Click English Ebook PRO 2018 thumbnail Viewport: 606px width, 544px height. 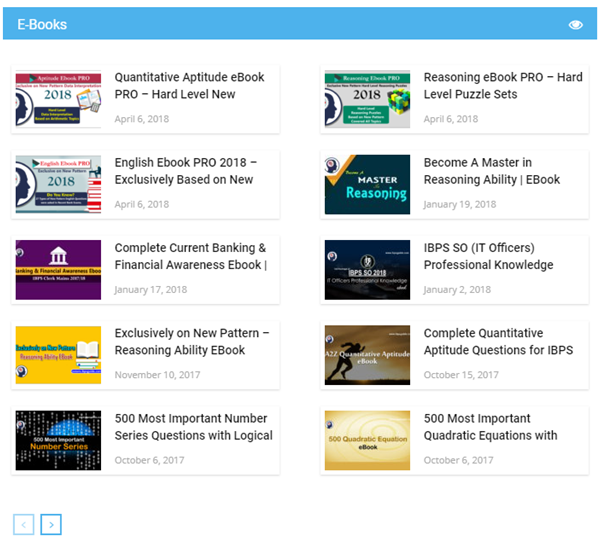pos(58,184)
